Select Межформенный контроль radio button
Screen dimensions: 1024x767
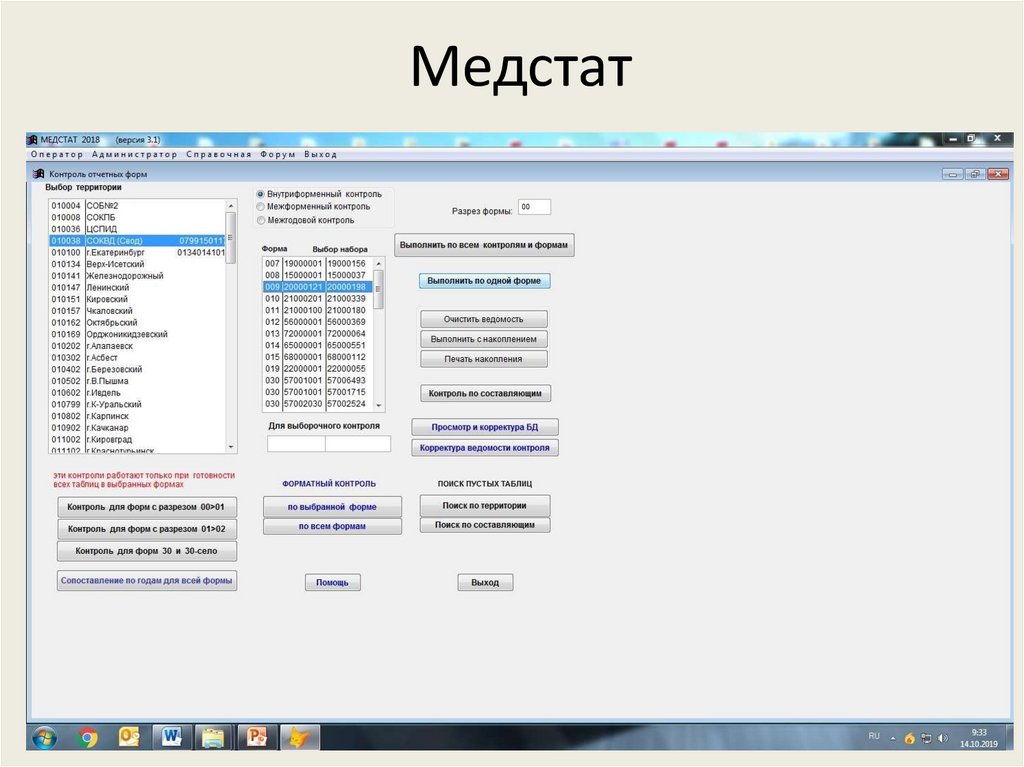[x=261, y=206]
